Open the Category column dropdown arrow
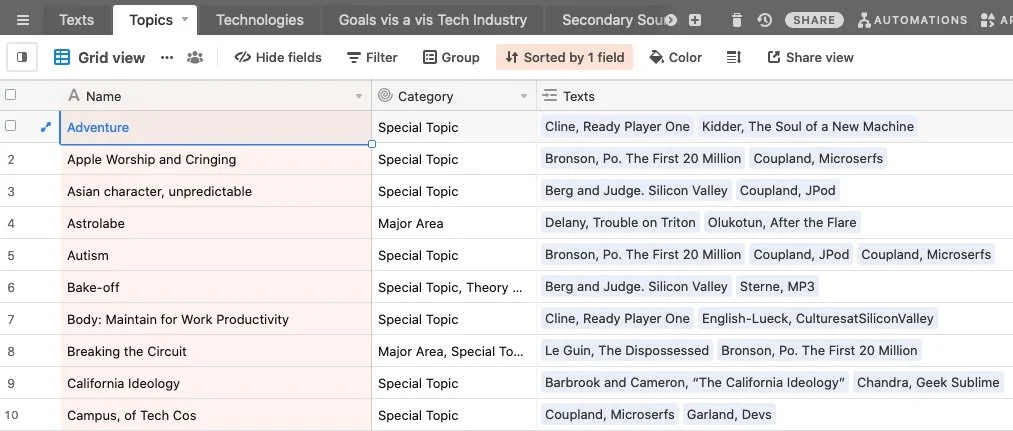 pos(524,96)
